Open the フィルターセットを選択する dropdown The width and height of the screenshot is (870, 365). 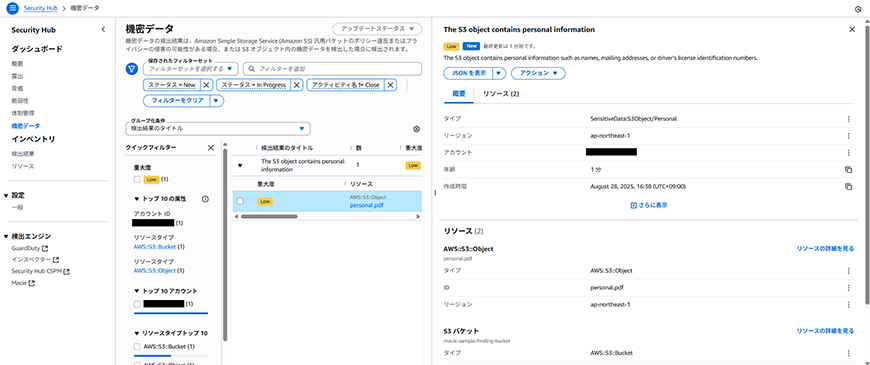coord(191,69)
